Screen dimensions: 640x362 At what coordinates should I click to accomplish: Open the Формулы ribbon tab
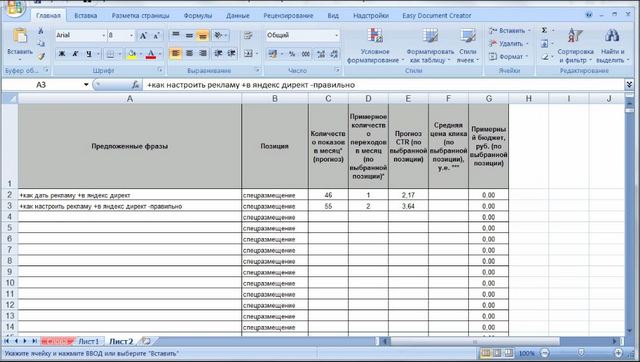click(x=198, y=16)
